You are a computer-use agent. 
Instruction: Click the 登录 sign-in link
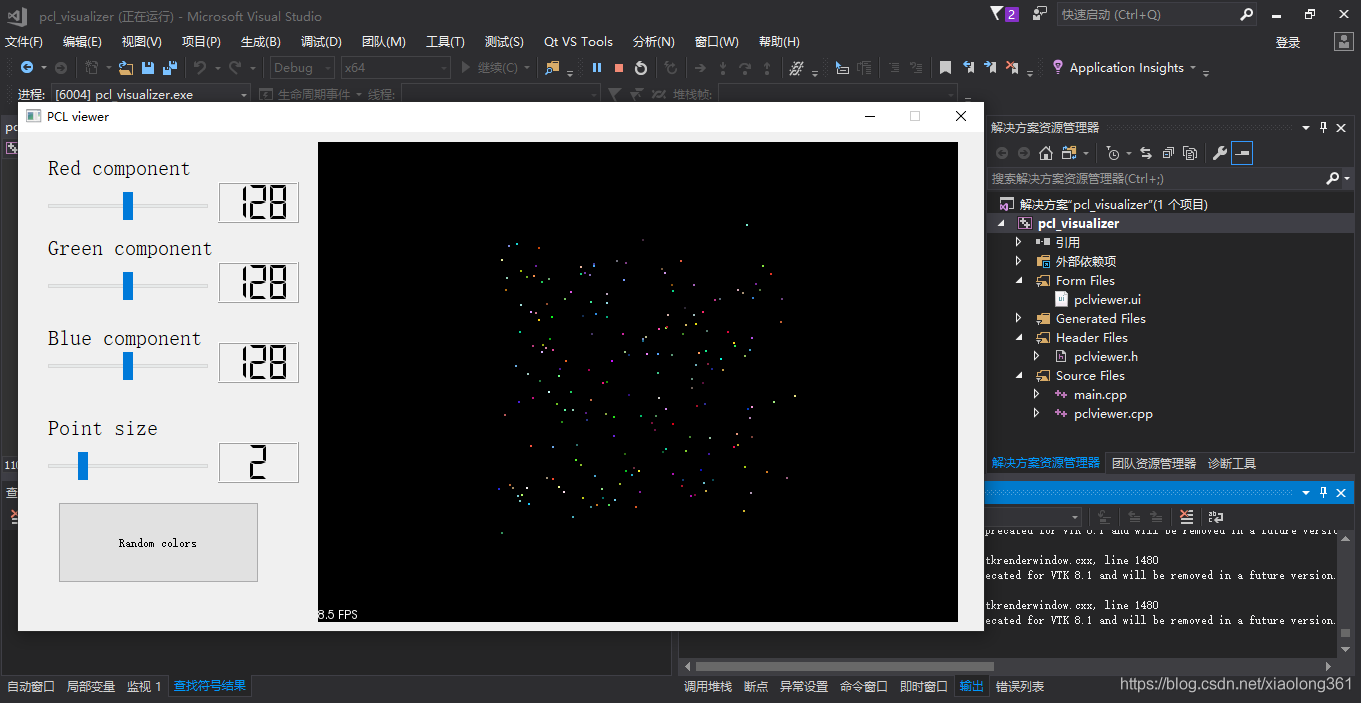(1288, 42)
